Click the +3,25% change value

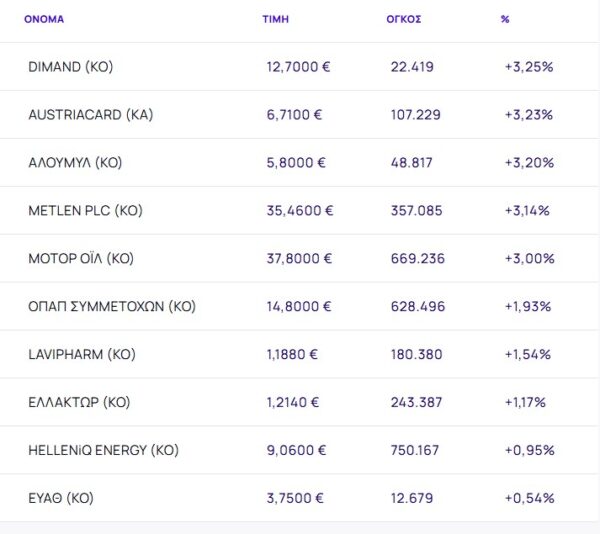click(x=529, y=67)
